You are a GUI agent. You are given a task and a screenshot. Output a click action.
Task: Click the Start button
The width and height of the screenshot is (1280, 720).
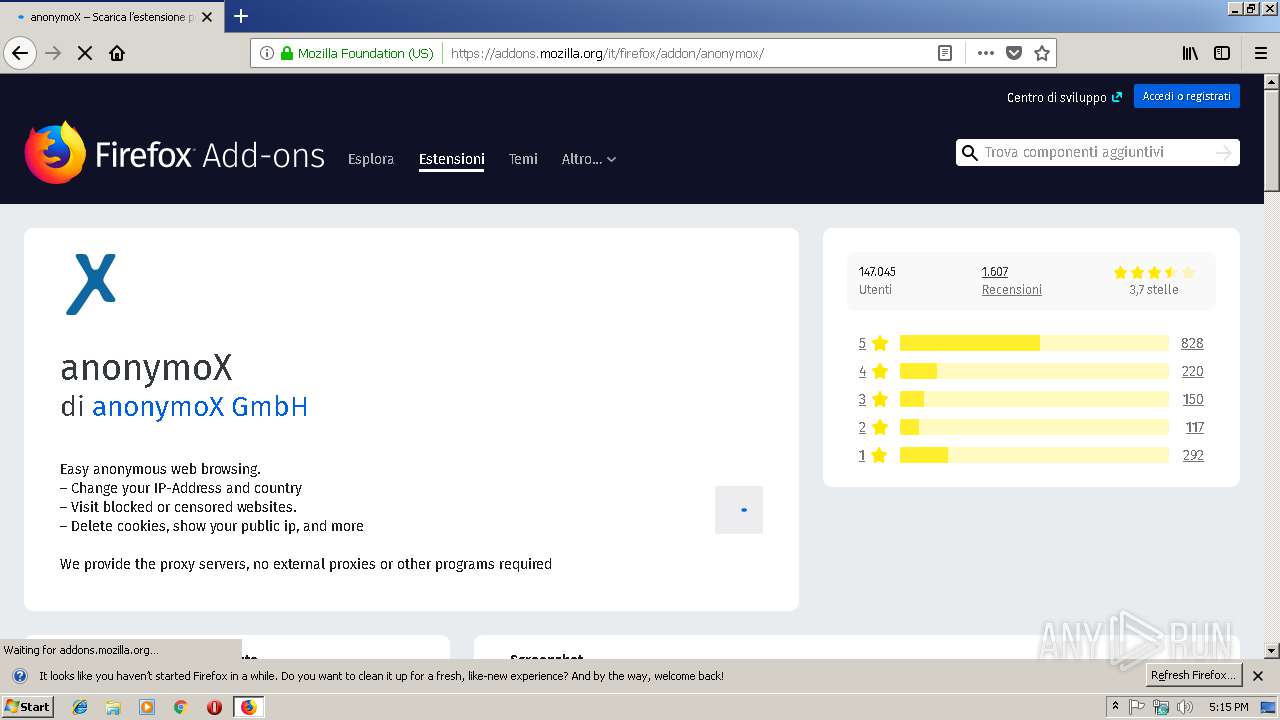pyautogui.click(x=28, y=707)
